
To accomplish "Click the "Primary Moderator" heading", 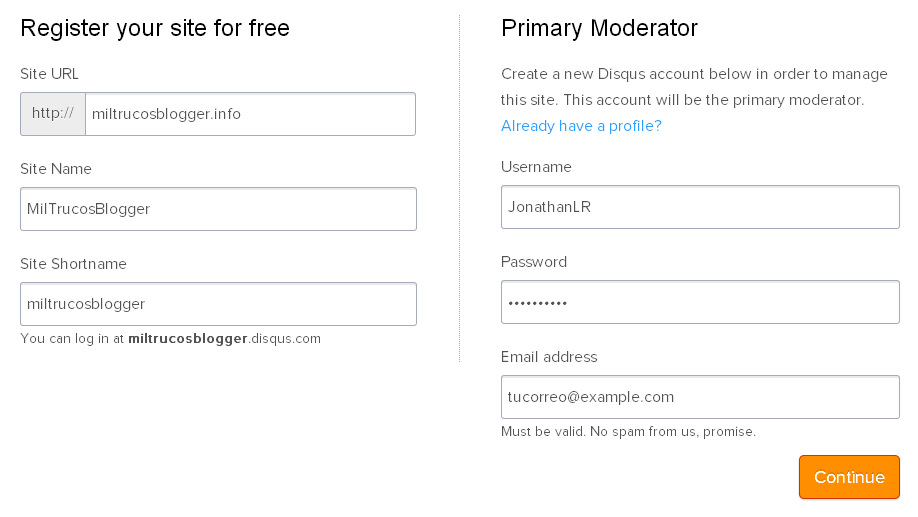I will click(x=599, y=28).
